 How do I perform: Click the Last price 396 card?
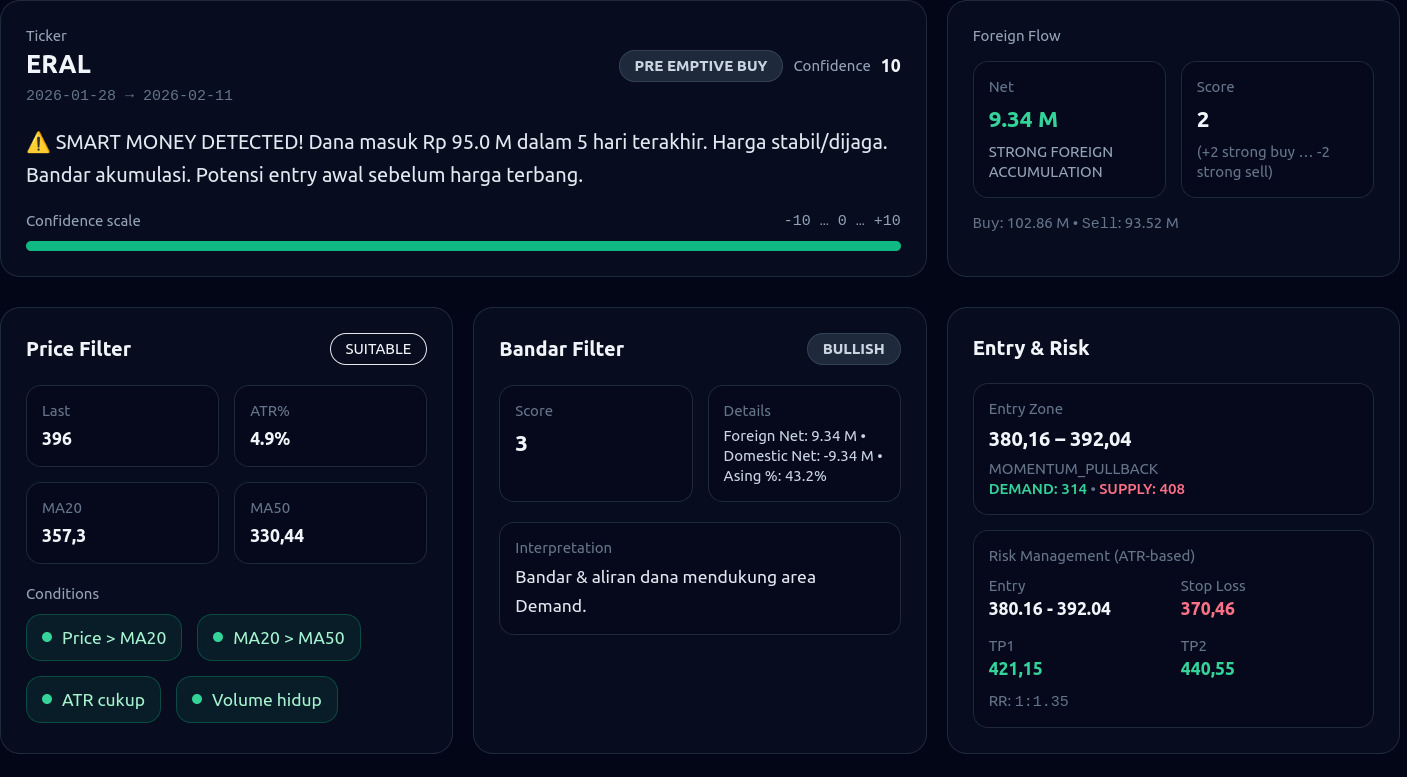(122, 426)
